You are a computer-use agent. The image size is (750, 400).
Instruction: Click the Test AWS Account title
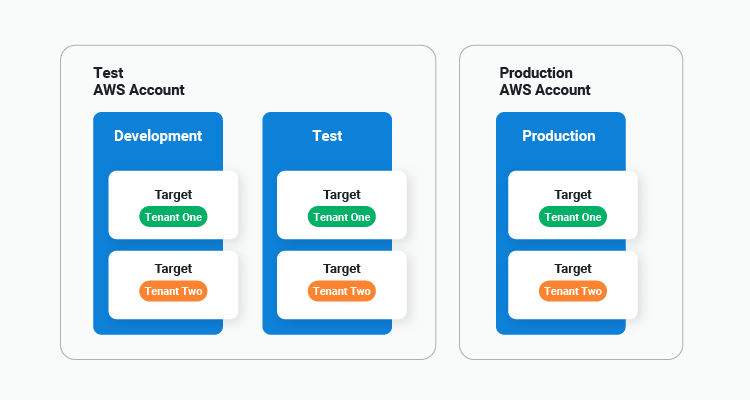click(x=139, y=81)
